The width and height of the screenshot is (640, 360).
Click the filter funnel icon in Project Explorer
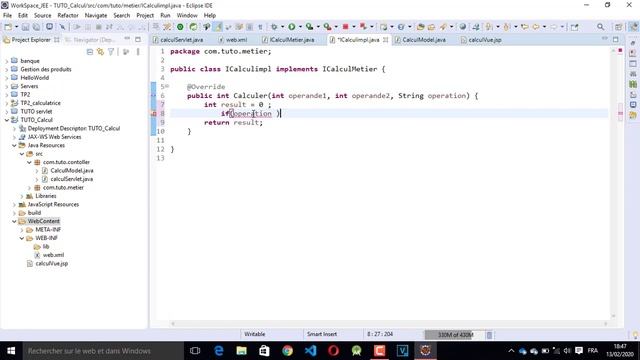click(111, 52)
